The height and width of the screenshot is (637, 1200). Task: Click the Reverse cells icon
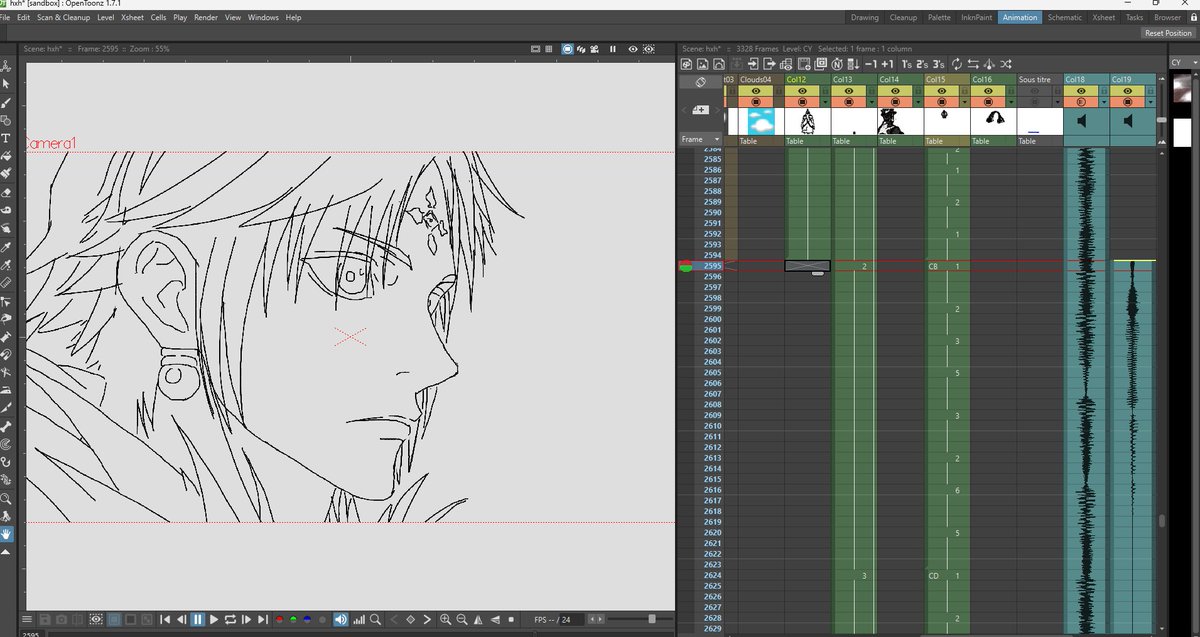point(974,64)
